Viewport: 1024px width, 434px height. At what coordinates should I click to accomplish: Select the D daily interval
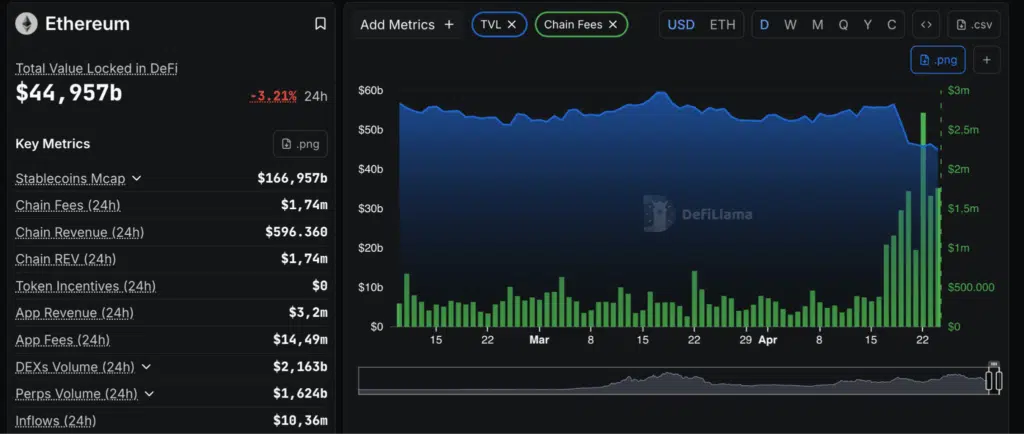(764, 25)
